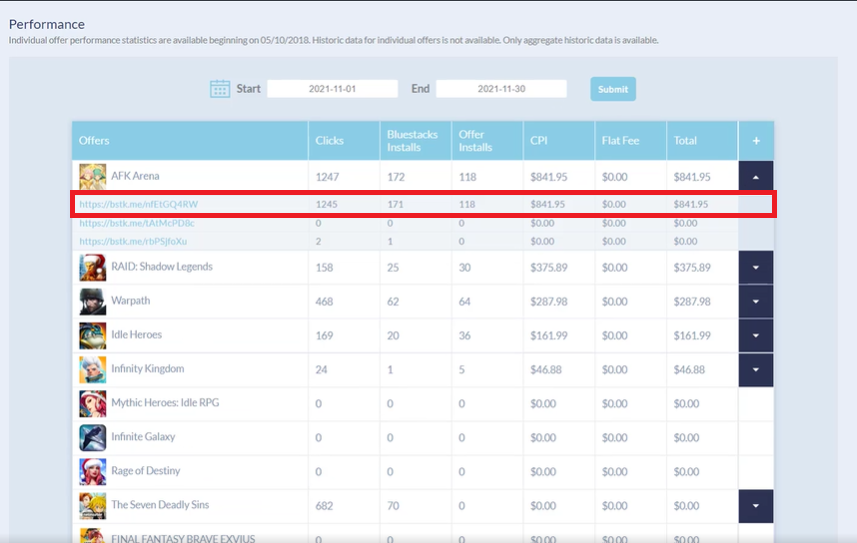Click the calendar icon beside Start
The height and width of the screenshot is (543, 857).
220,89
